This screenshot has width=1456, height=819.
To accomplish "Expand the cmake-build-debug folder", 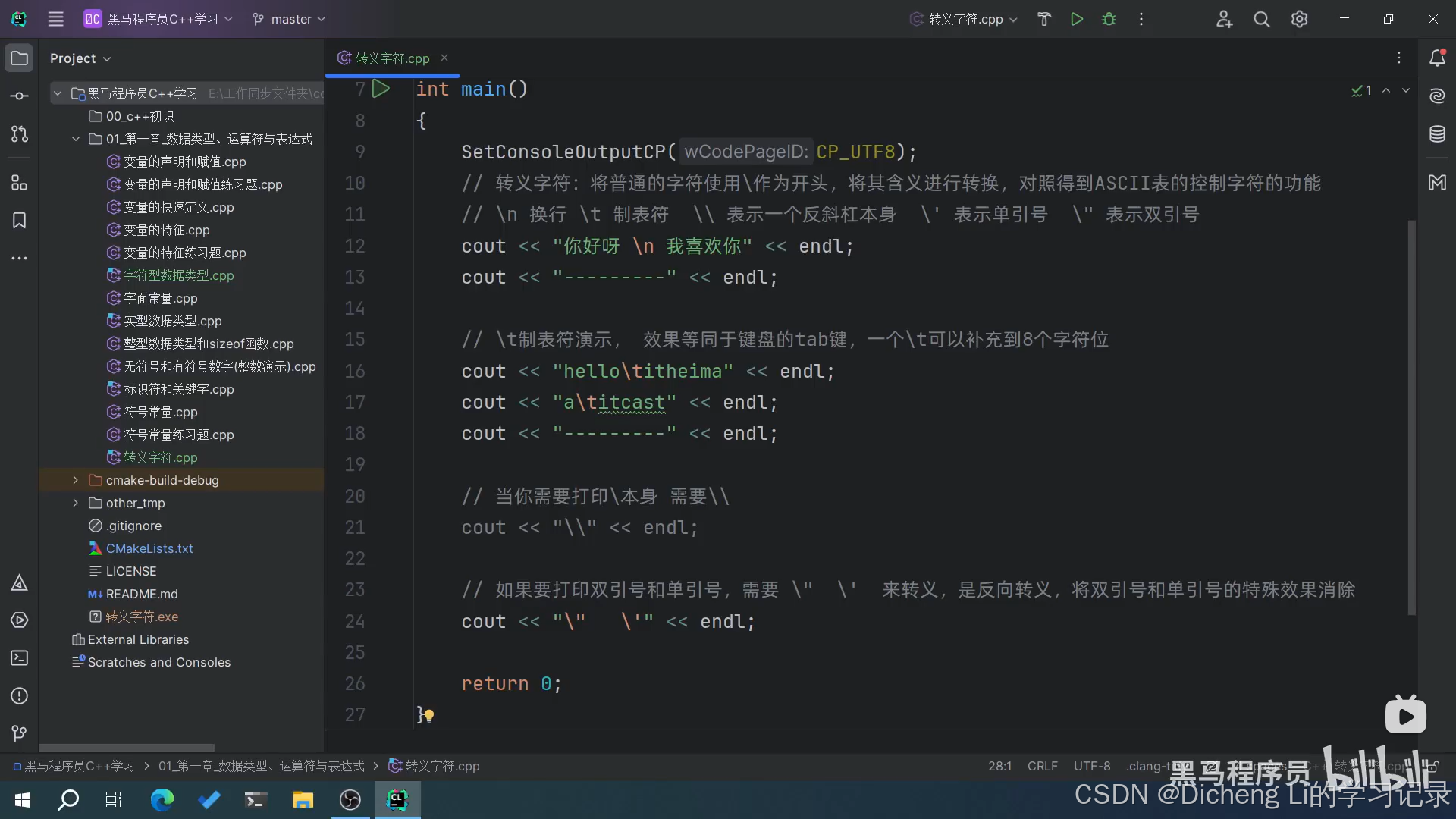I will tap(75, 480).
